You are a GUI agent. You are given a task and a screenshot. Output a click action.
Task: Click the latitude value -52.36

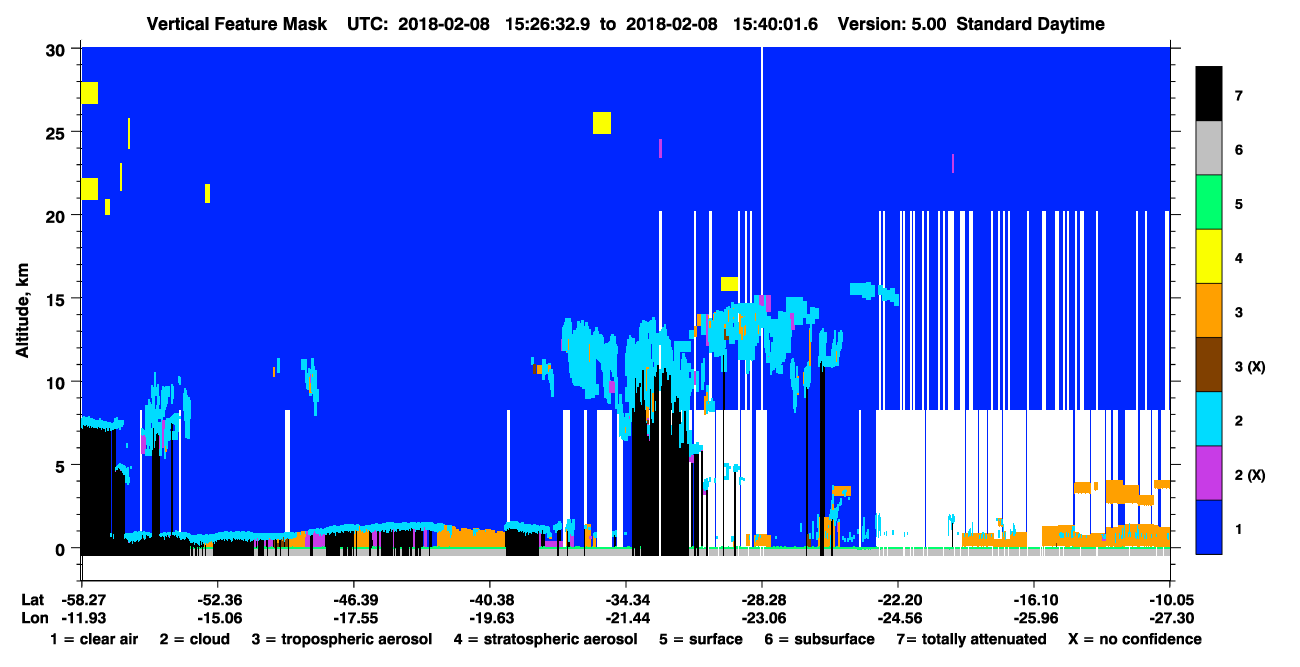click(x=217, y=600)
